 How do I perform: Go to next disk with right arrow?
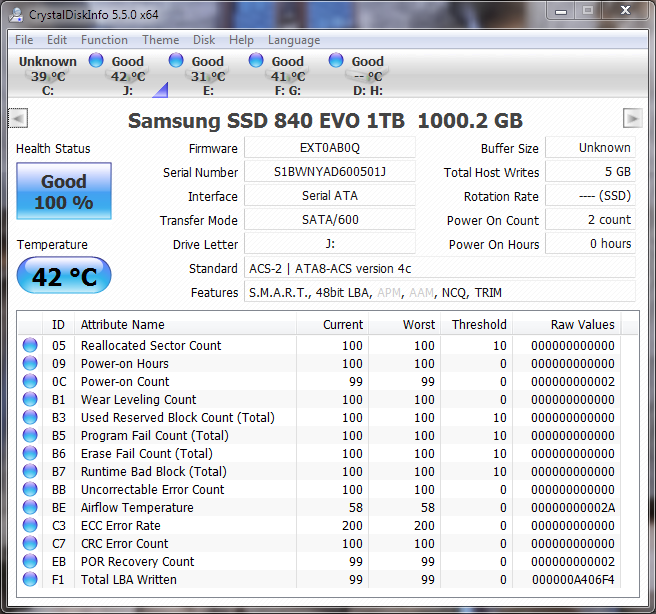632,118
